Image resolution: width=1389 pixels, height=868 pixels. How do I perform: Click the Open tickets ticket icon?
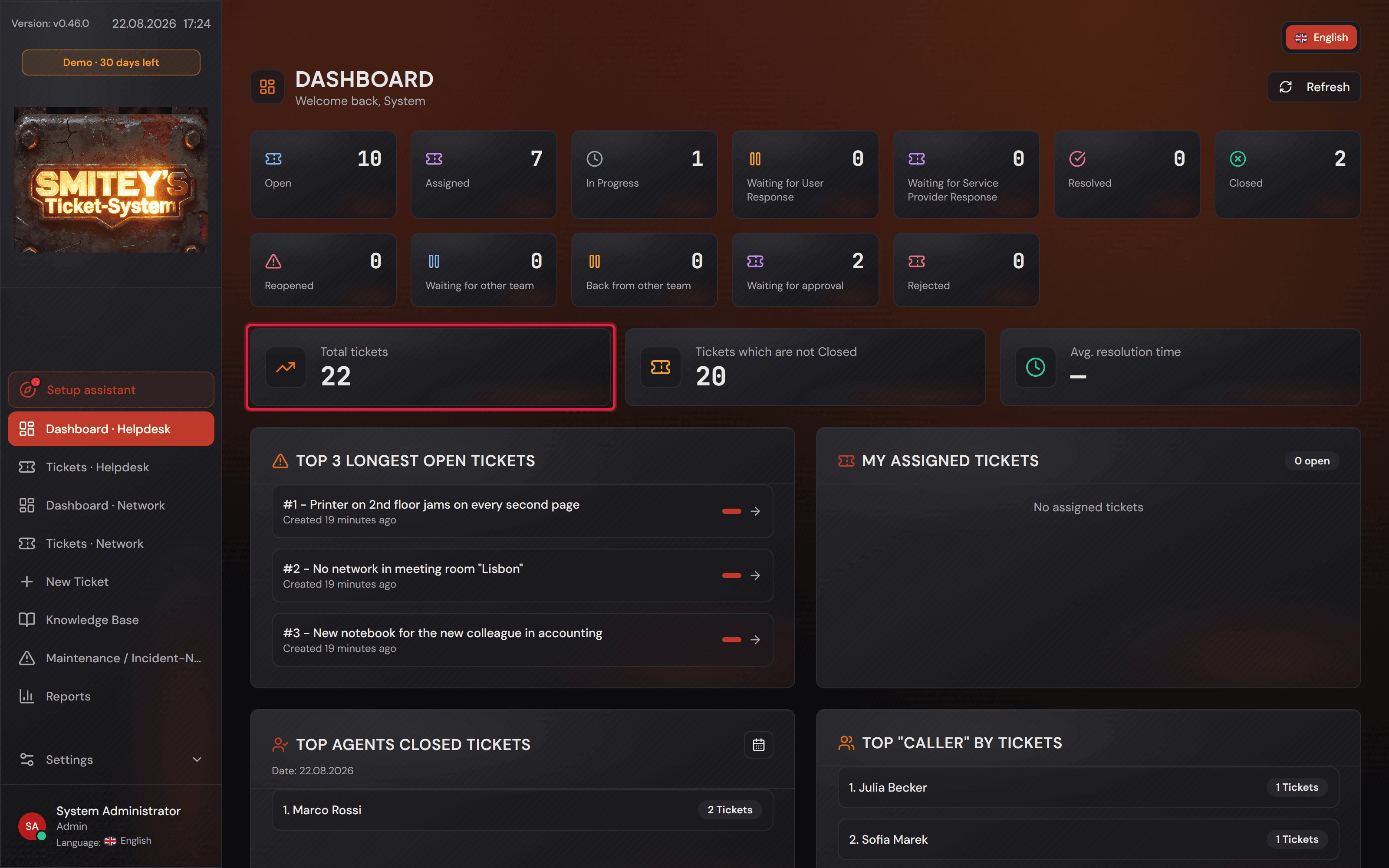[273, 159]
